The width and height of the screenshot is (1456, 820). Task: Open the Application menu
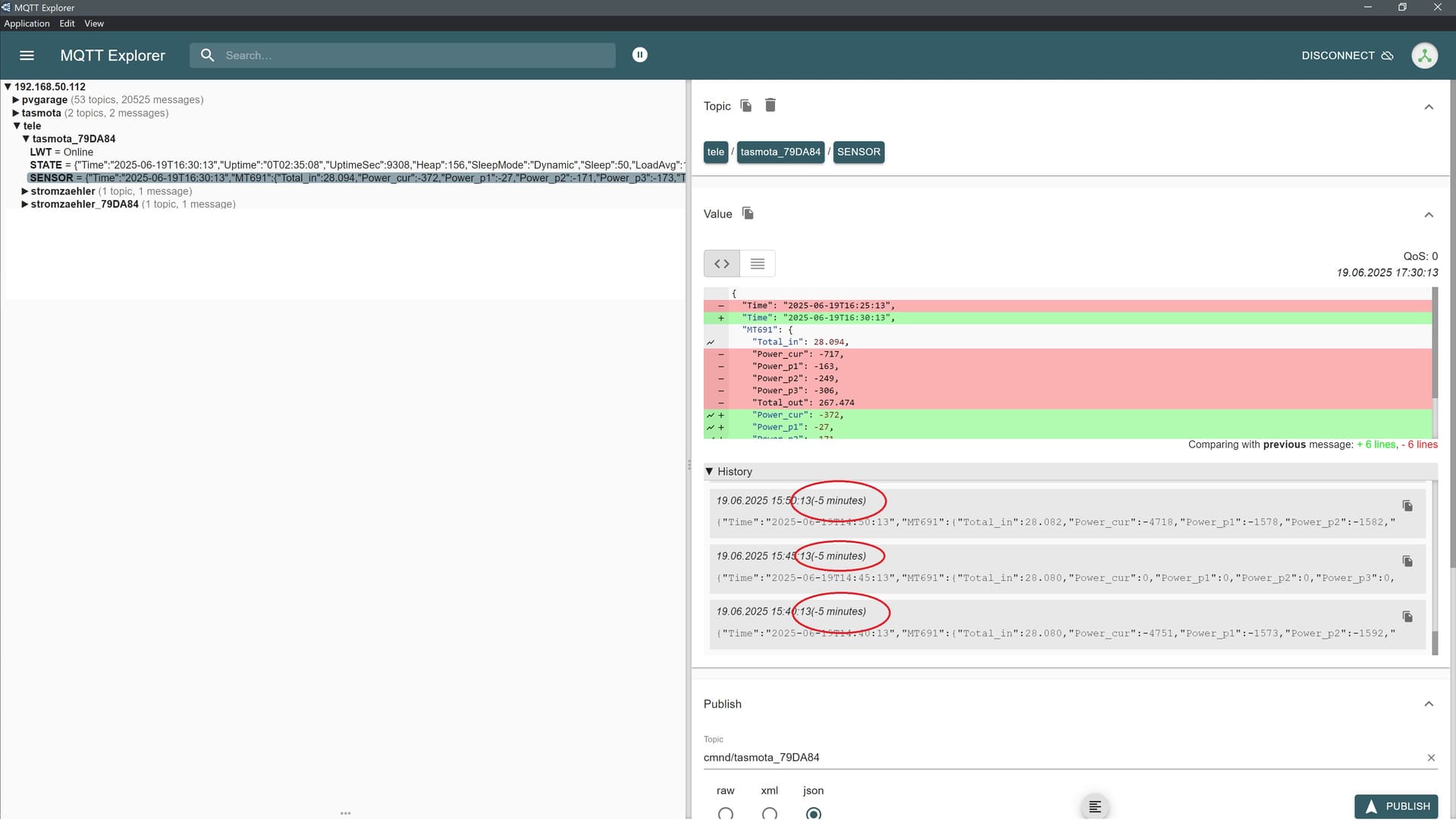[27, 24]
